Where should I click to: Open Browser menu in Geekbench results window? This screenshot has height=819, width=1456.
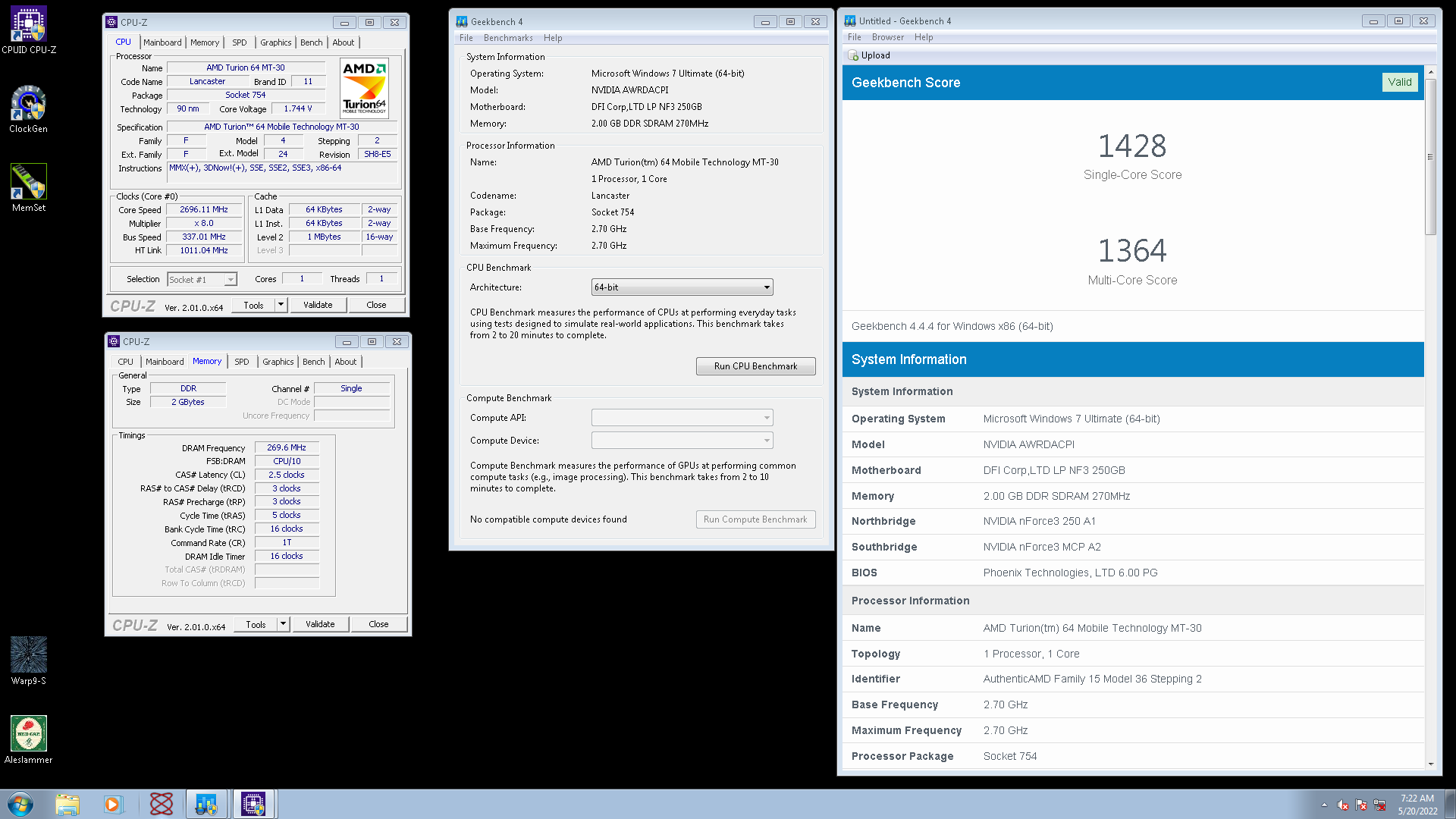point(887,37)
